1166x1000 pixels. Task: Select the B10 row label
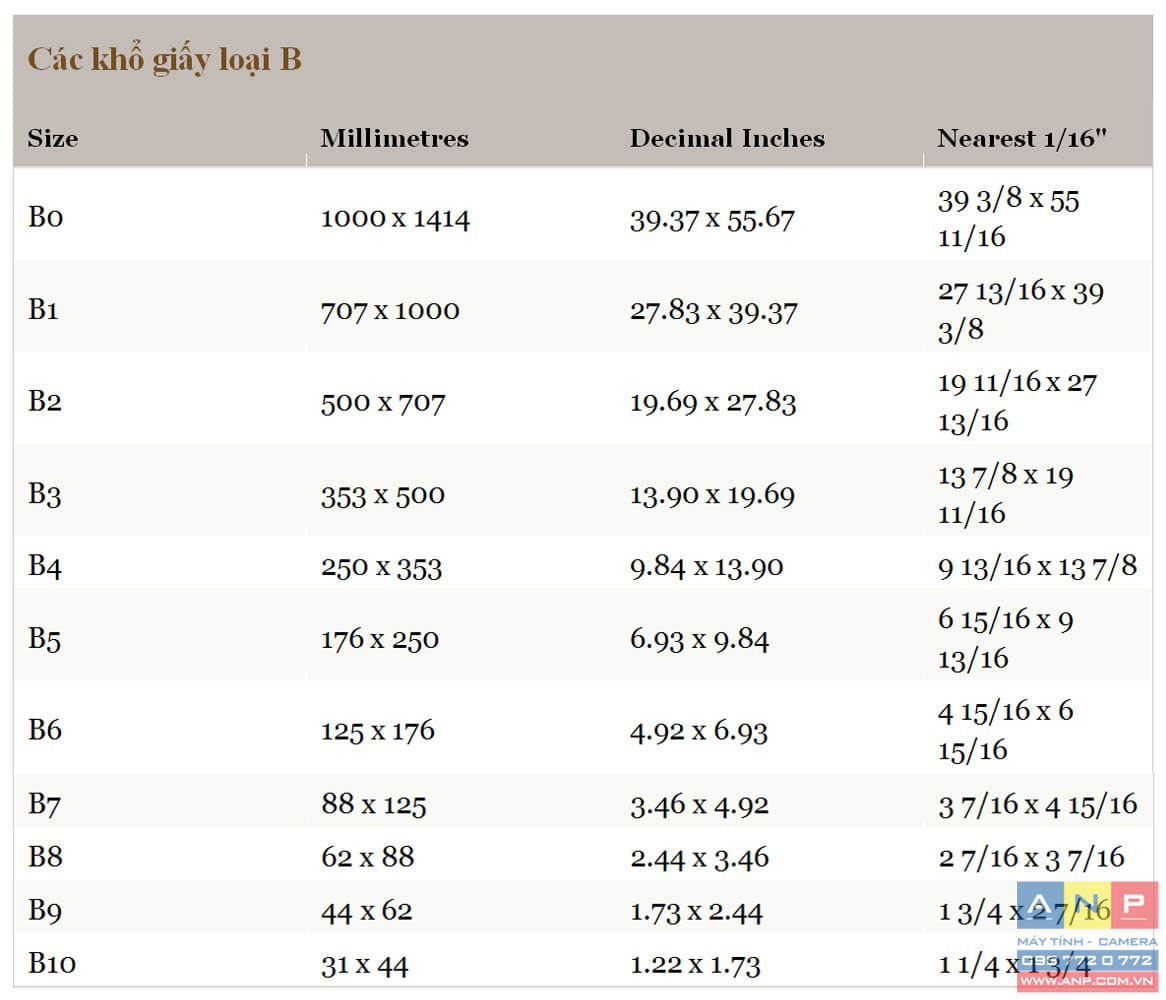[x=52, y=965]
